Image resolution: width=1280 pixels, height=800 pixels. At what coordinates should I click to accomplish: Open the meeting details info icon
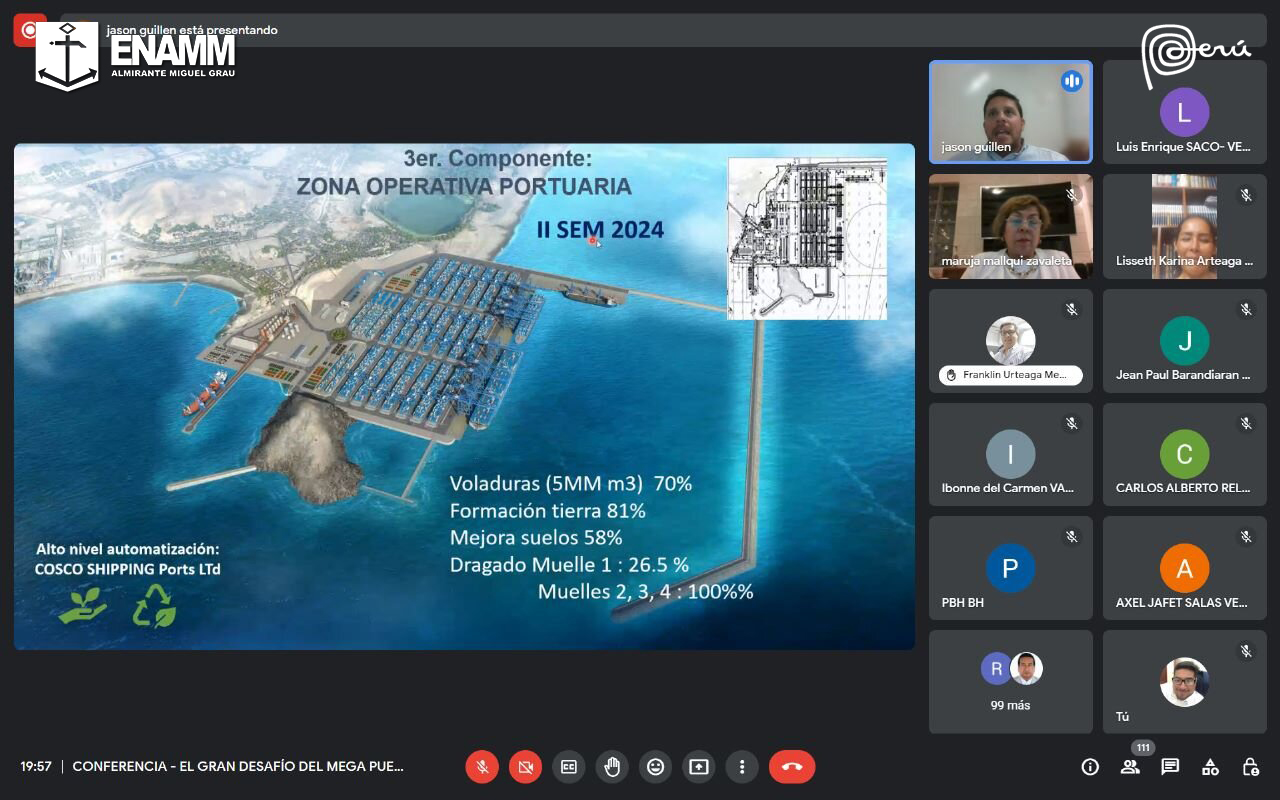pos(1090,767)
